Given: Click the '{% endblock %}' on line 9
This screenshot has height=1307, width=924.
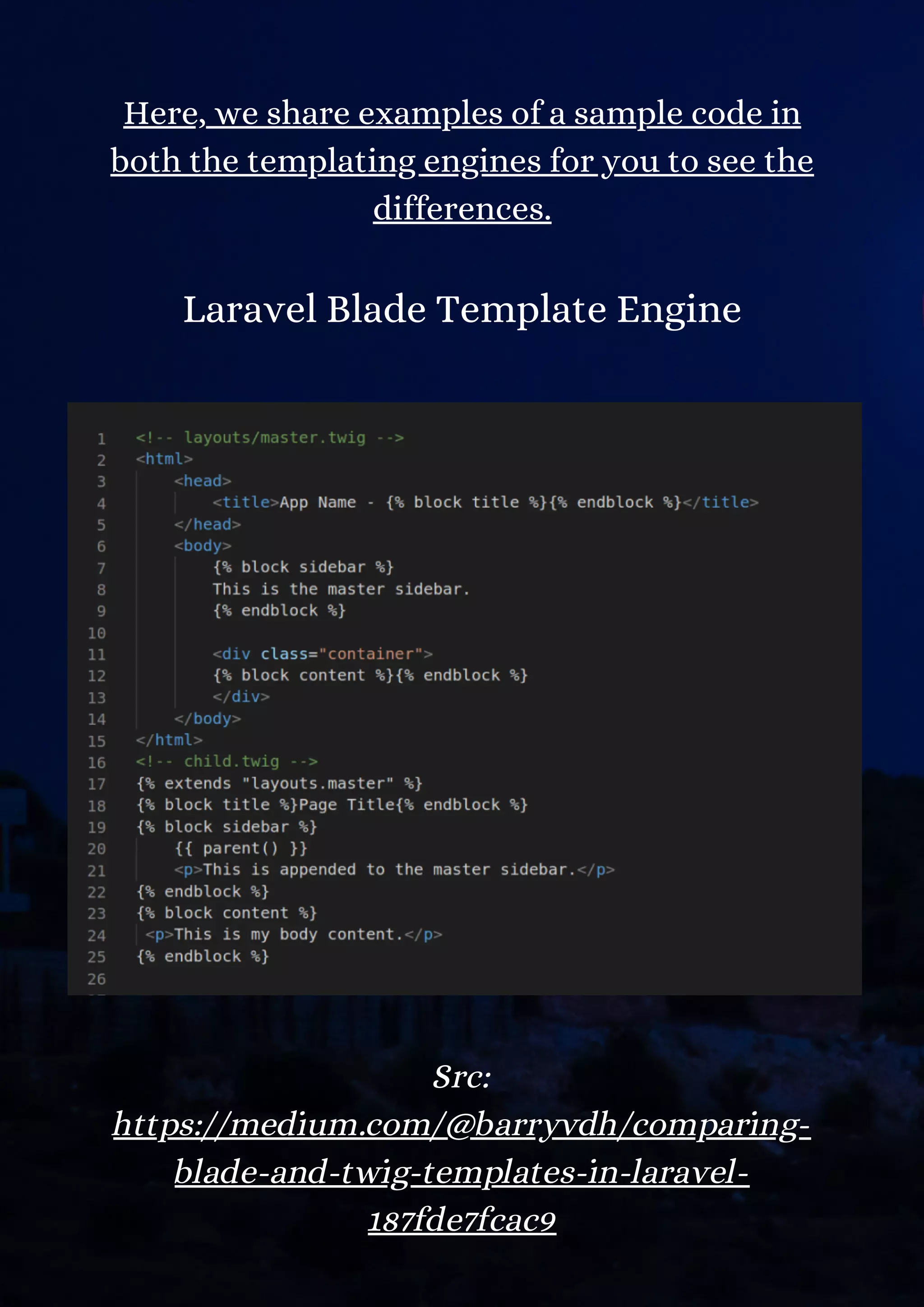Looking at the screenshot, I should click(x=279, y=611).
